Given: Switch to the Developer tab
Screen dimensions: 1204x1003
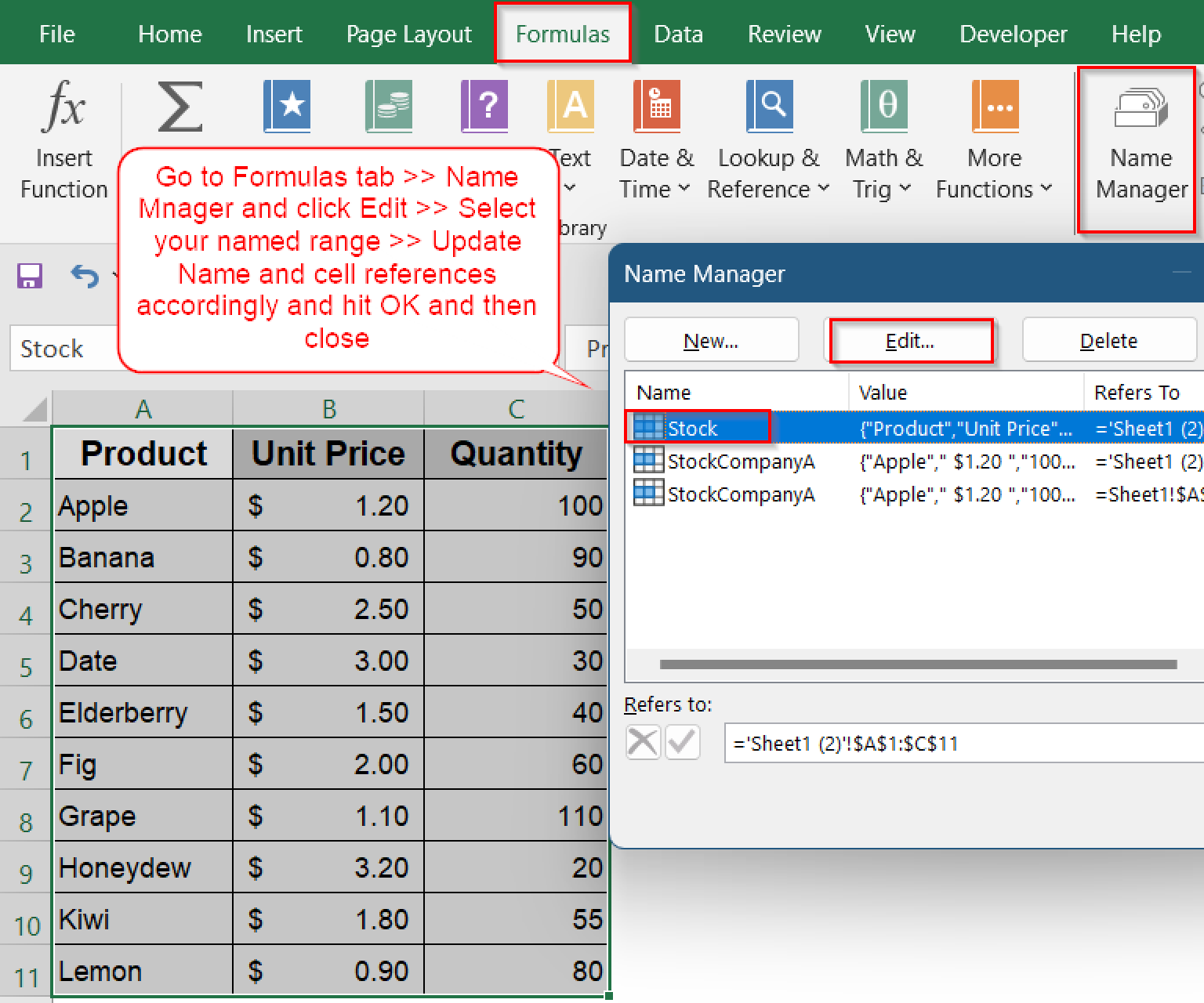Looking at the screenshot, I should pos(1013,34).
